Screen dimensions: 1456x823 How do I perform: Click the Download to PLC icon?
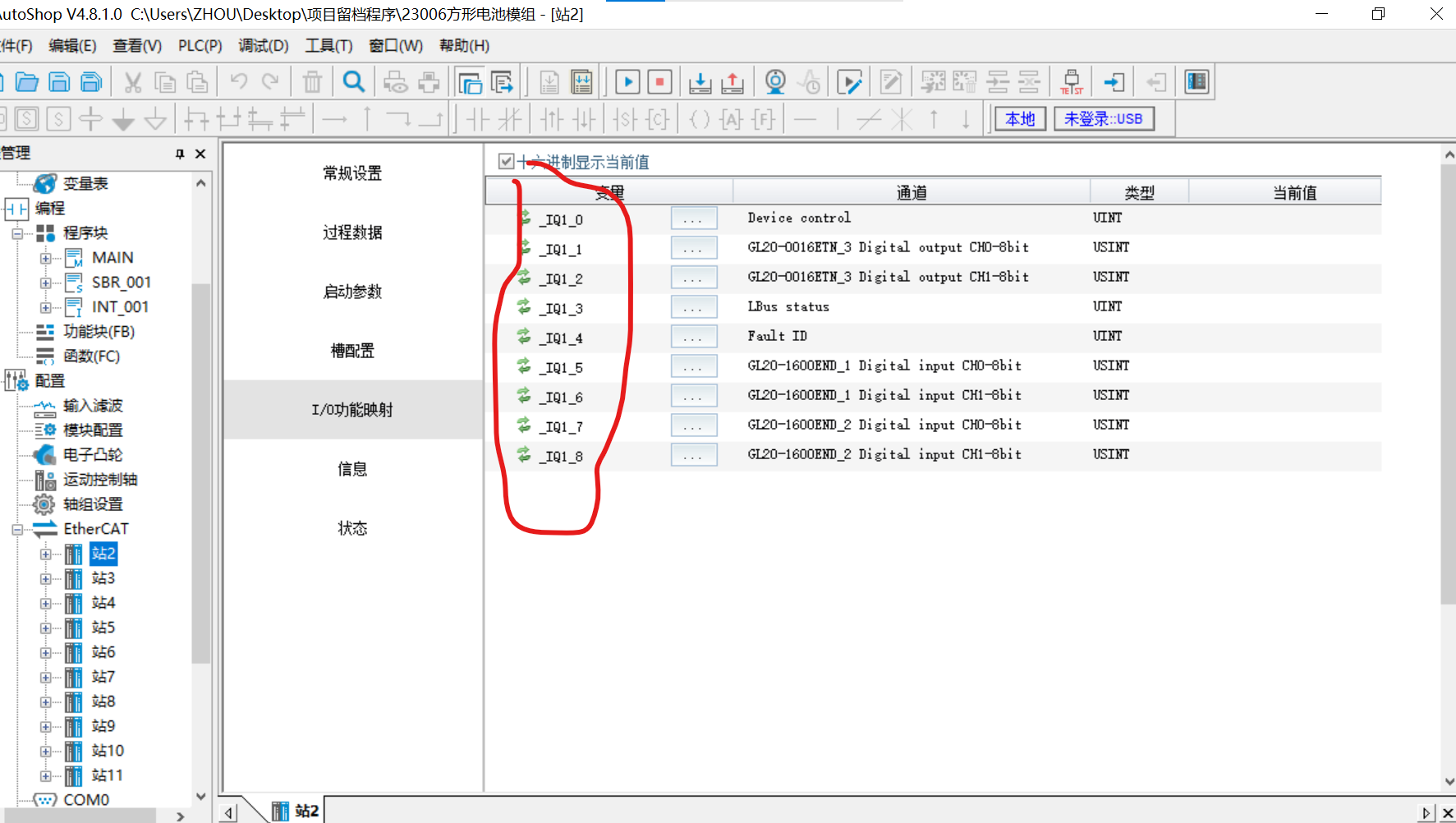700,82
